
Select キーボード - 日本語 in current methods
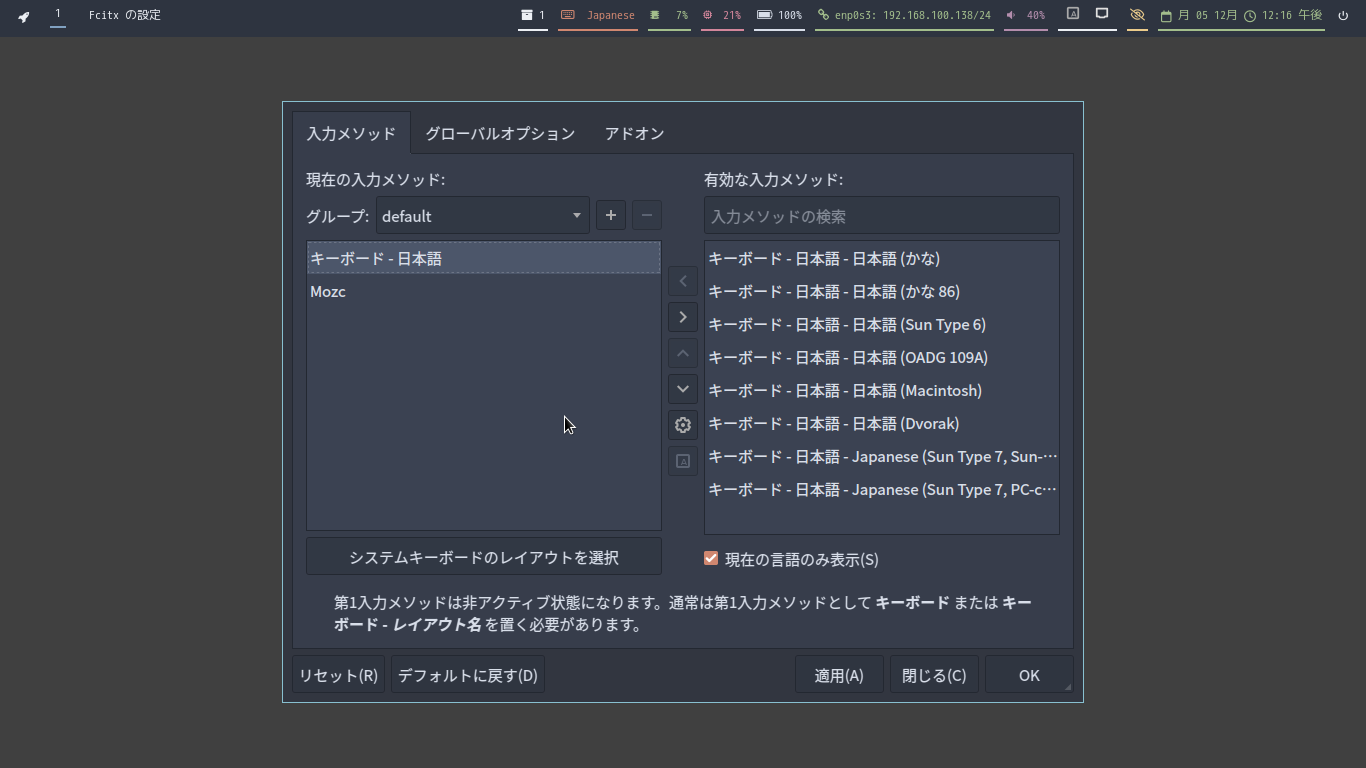pos(484,258)
